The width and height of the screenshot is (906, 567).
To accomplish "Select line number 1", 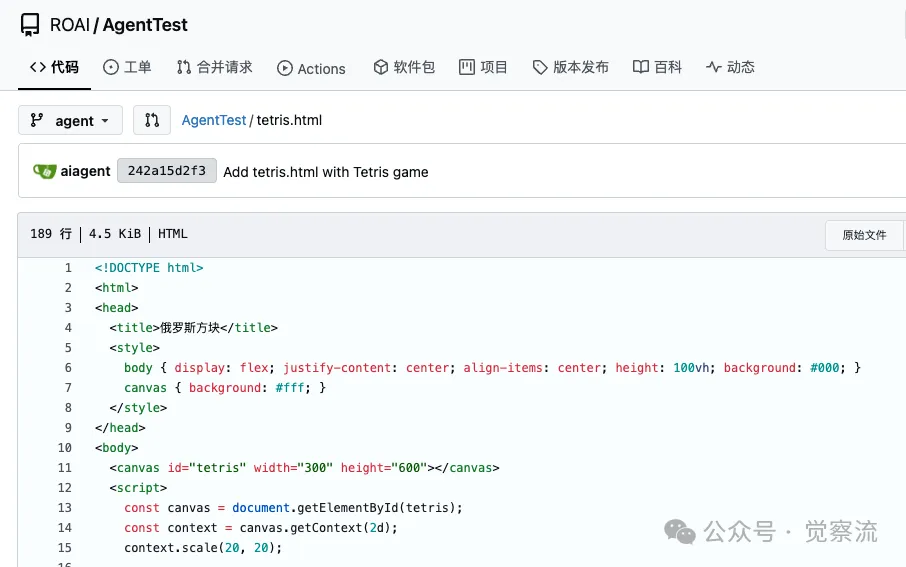I will pos(68,268).
